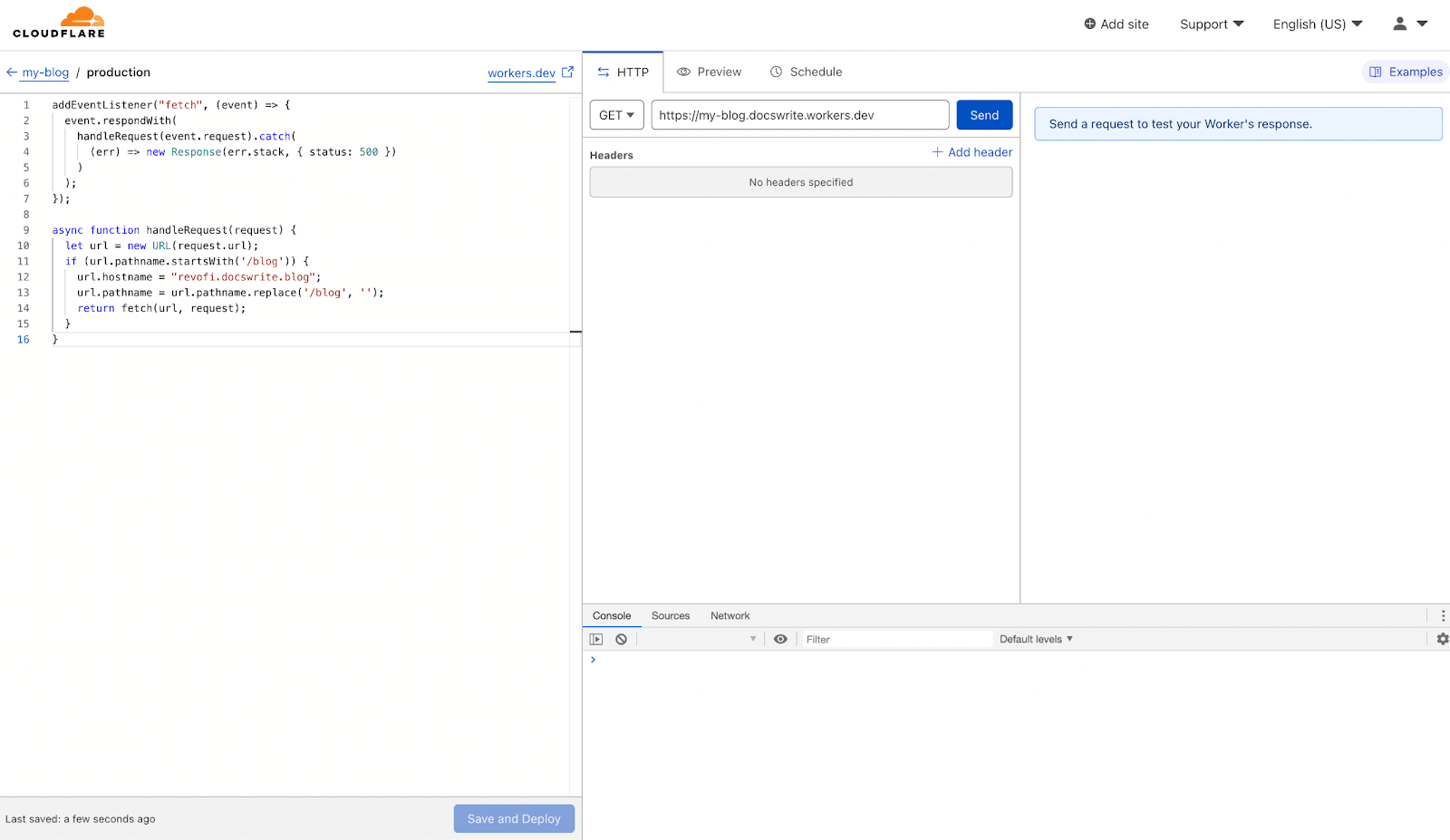Click the 'let url = new URL' line
Viewport: 1450px width, 840px height.
tap(161, 246)
